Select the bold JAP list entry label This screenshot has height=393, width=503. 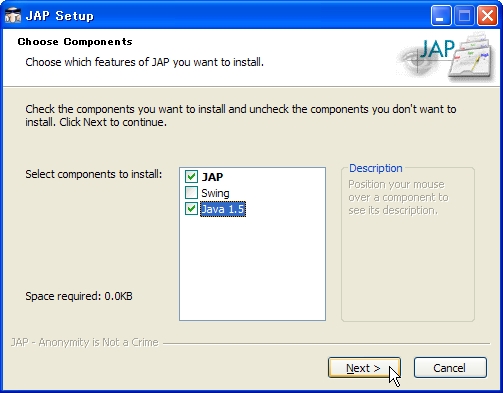tap(212, 177)
